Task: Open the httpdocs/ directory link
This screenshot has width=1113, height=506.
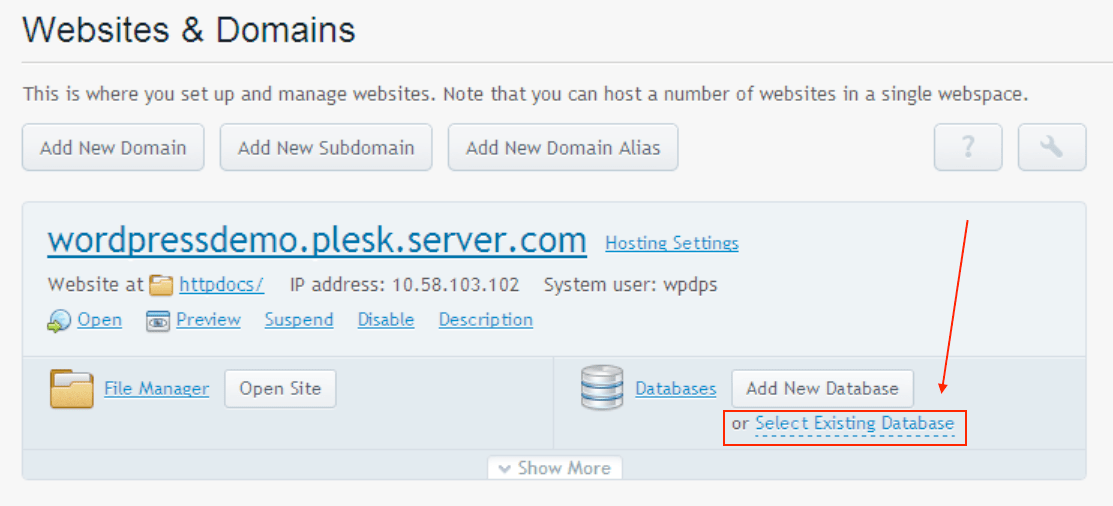Action: 221,285
